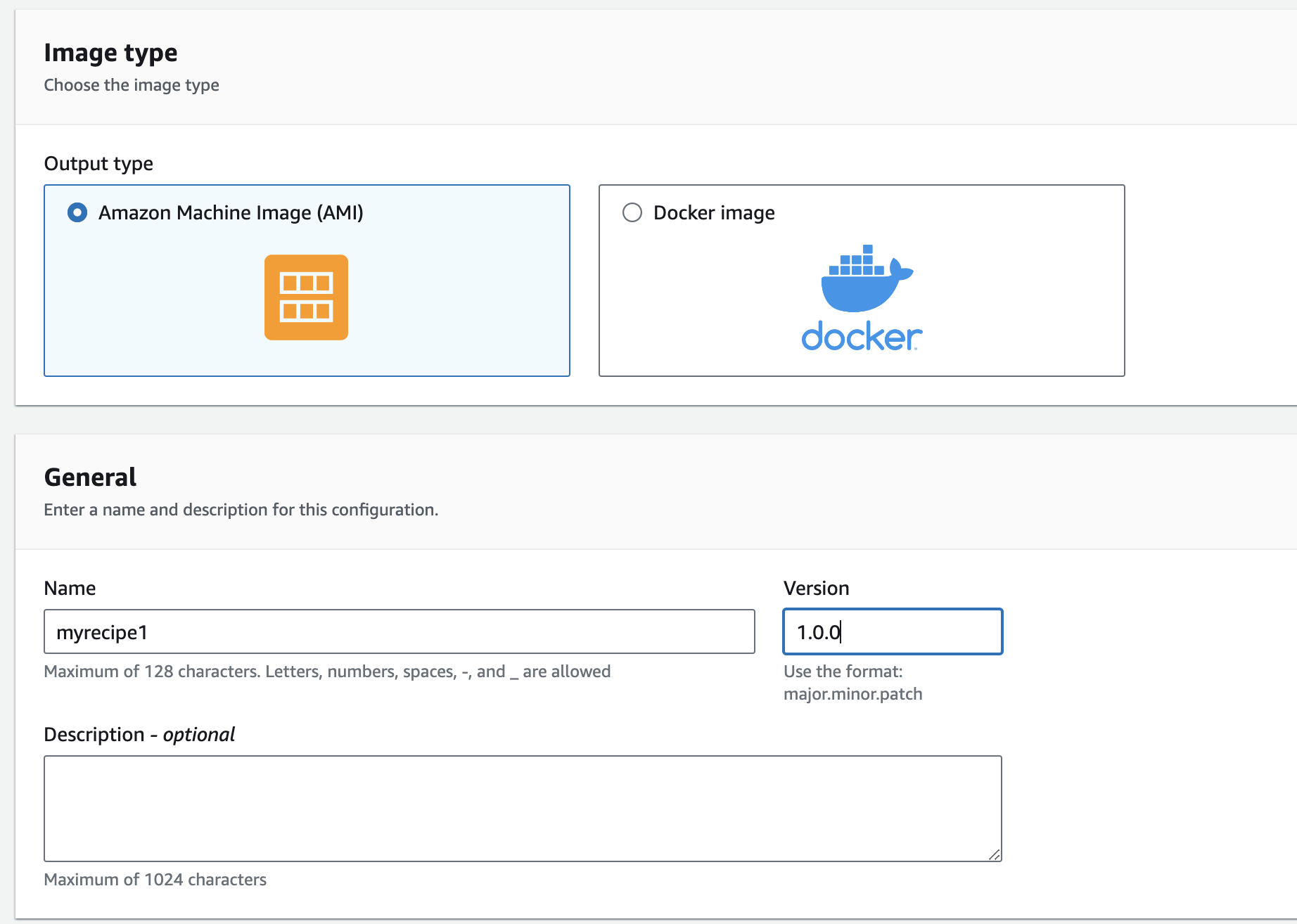Screen dimensions: 1297x924
Task: Click the orange AMI grid icon
Action: coord(306,297)
